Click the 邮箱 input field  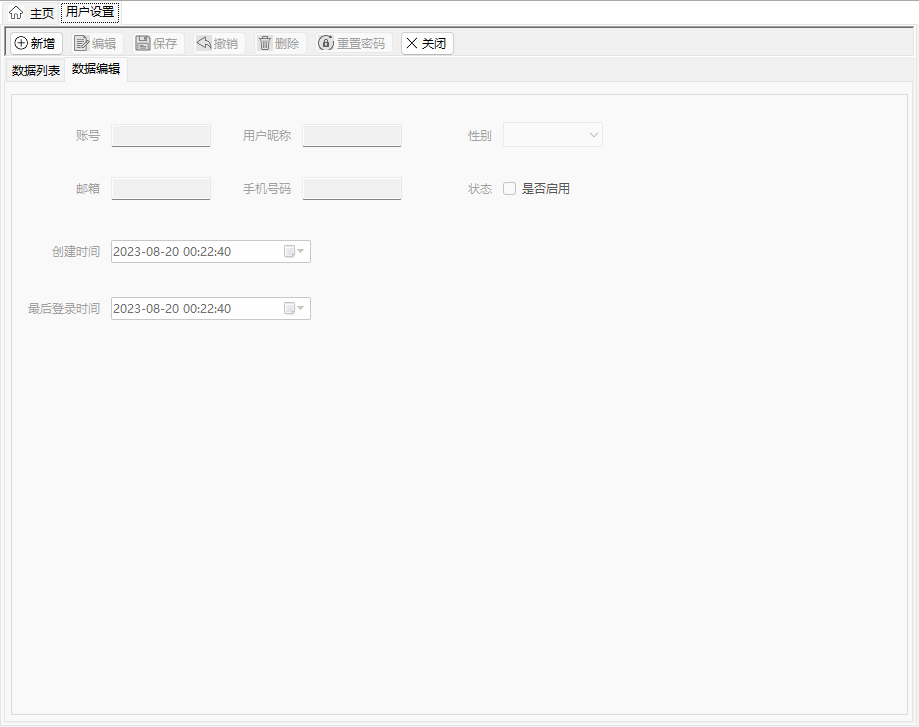(161, 188)
